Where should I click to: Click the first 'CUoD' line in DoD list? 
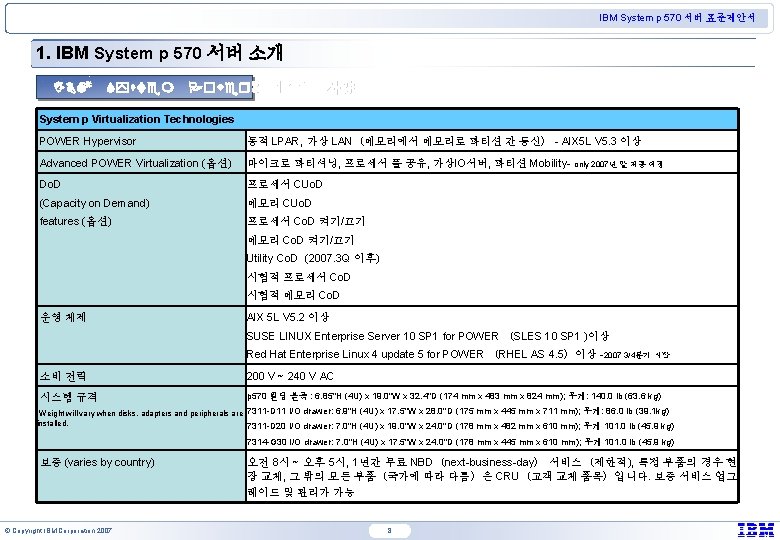tap(285, 184)
